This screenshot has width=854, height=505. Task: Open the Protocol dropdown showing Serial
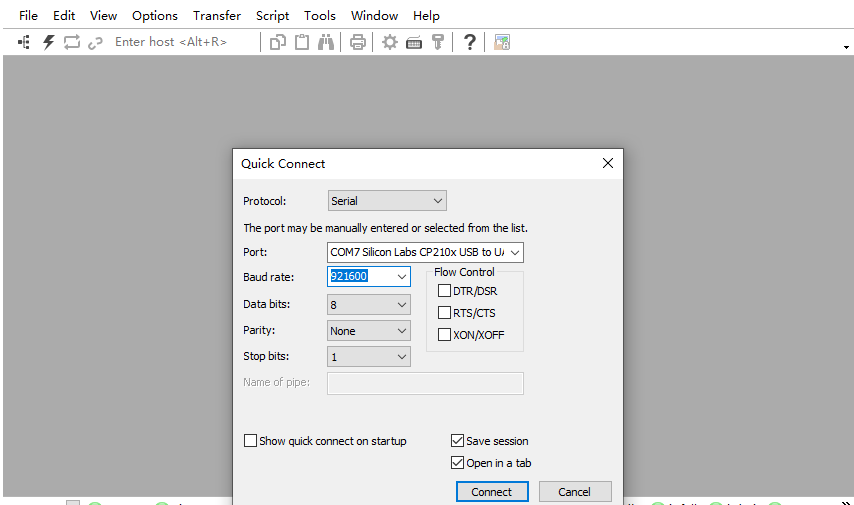pos(387,200)
